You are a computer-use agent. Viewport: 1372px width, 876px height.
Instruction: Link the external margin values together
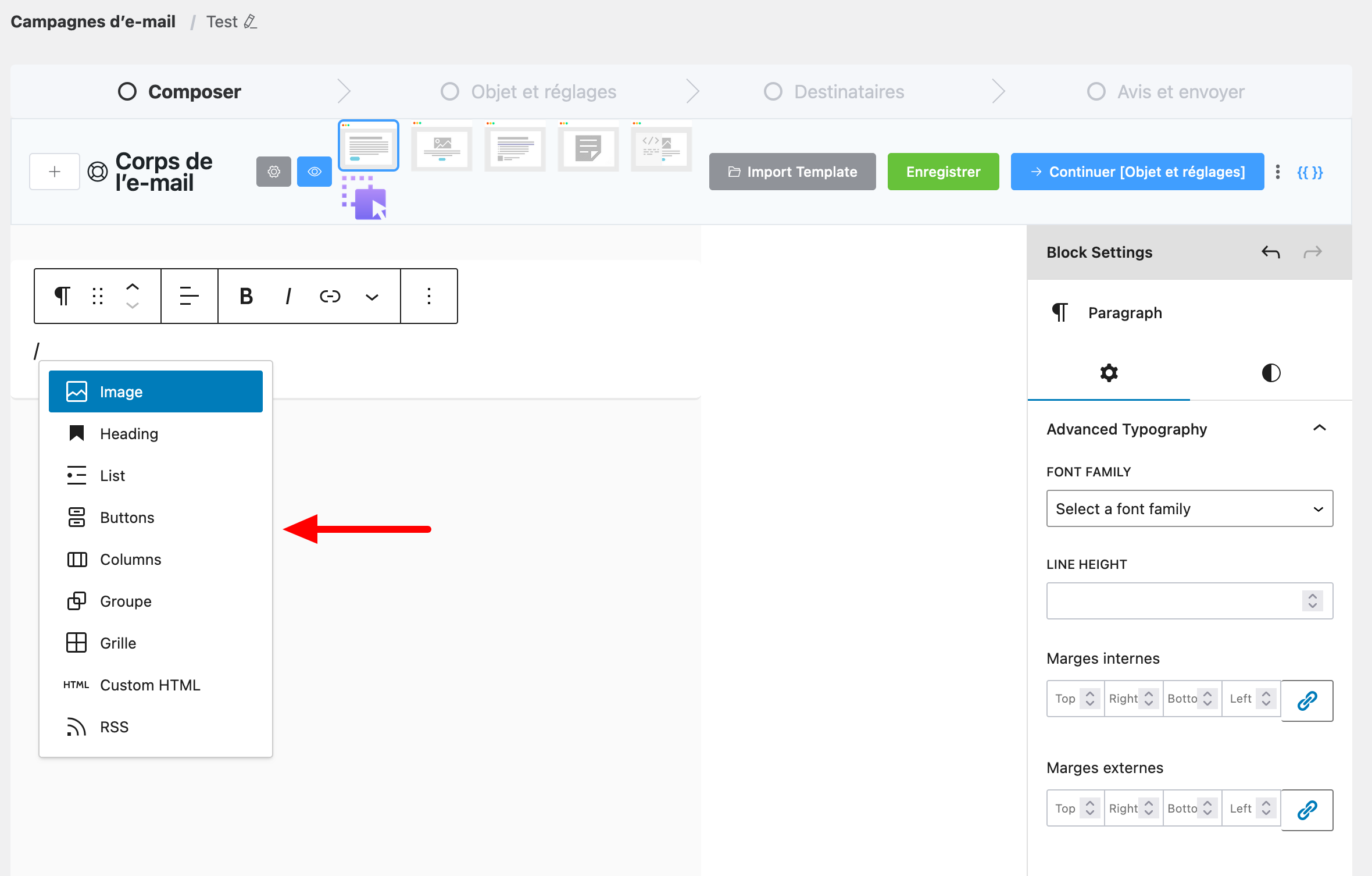(1307, 810)
